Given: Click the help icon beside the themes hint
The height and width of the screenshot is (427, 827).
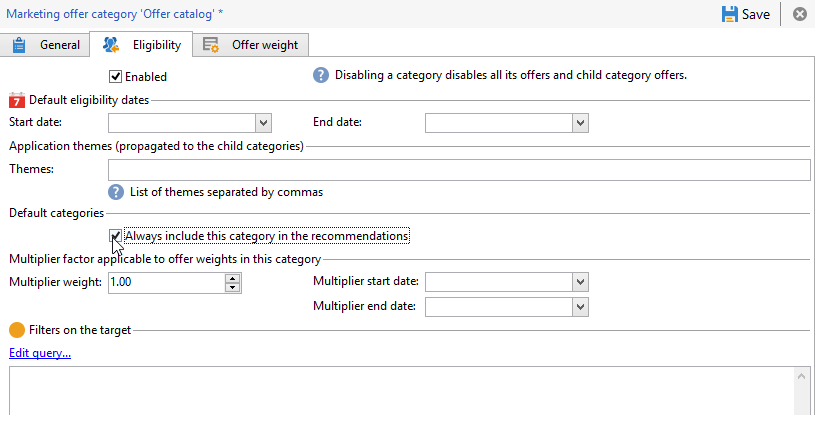Looking at the screenshot, I should [116, 192].
